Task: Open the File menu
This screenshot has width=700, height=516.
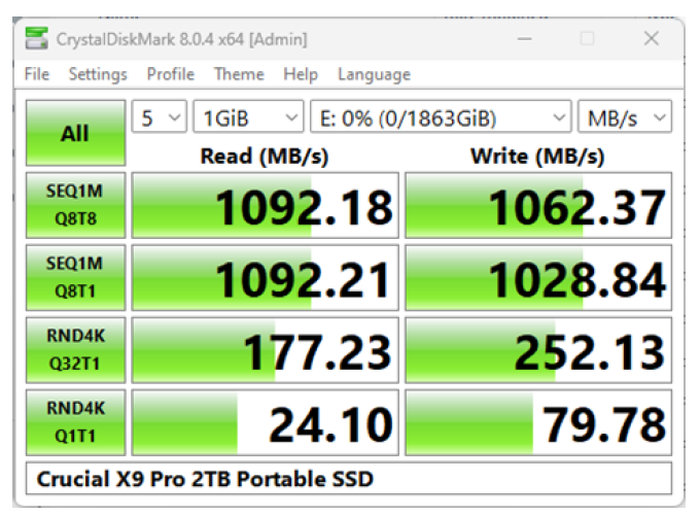Action: coord(36,75)
